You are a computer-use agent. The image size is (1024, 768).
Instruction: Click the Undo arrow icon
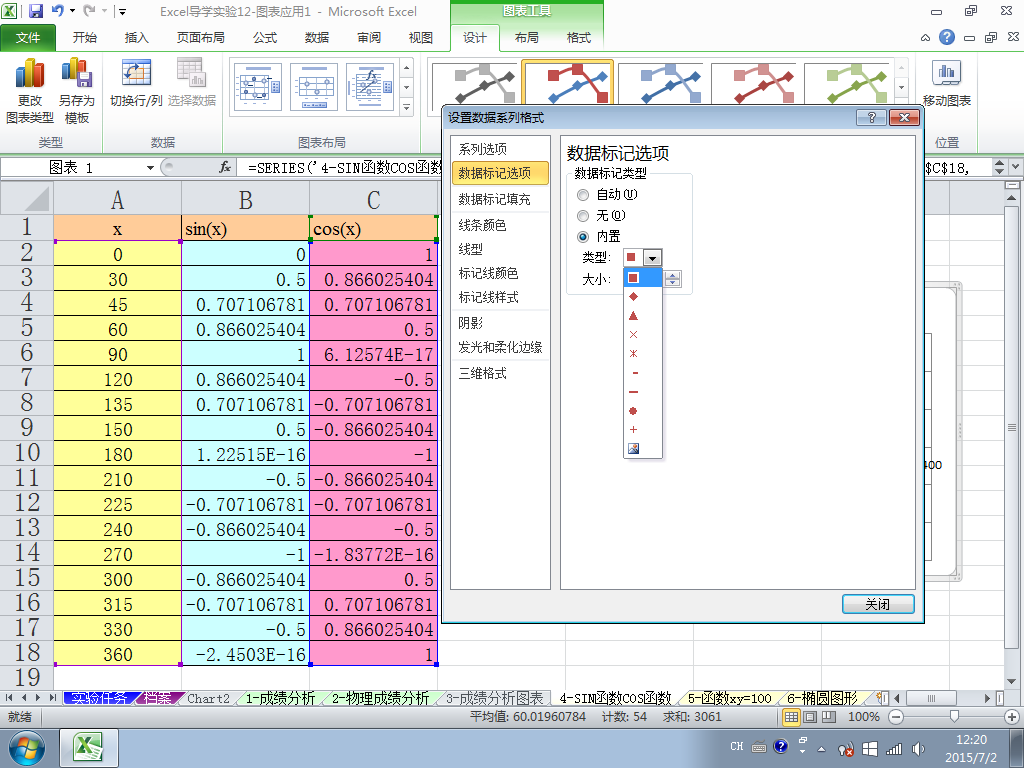coord(57,11)
